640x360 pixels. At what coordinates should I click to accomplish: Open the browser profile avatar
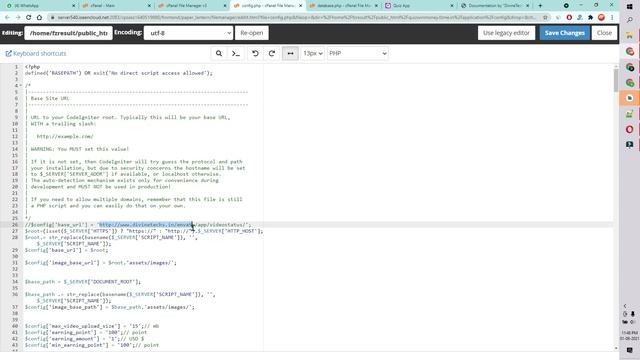601,18
